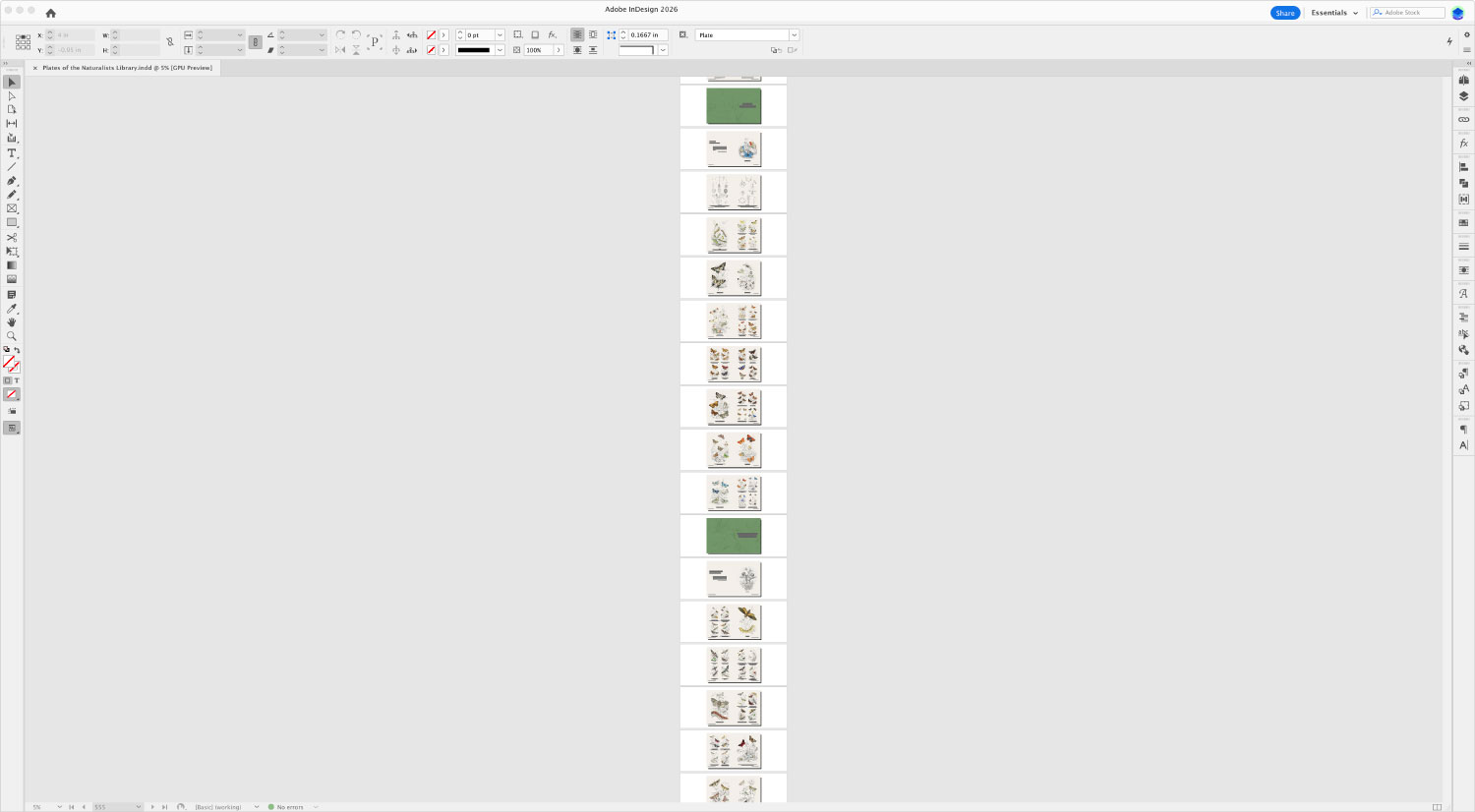This screenshot has width=1475, height=812.
Task: Open the corner shape dropdown
Action: 663,50
